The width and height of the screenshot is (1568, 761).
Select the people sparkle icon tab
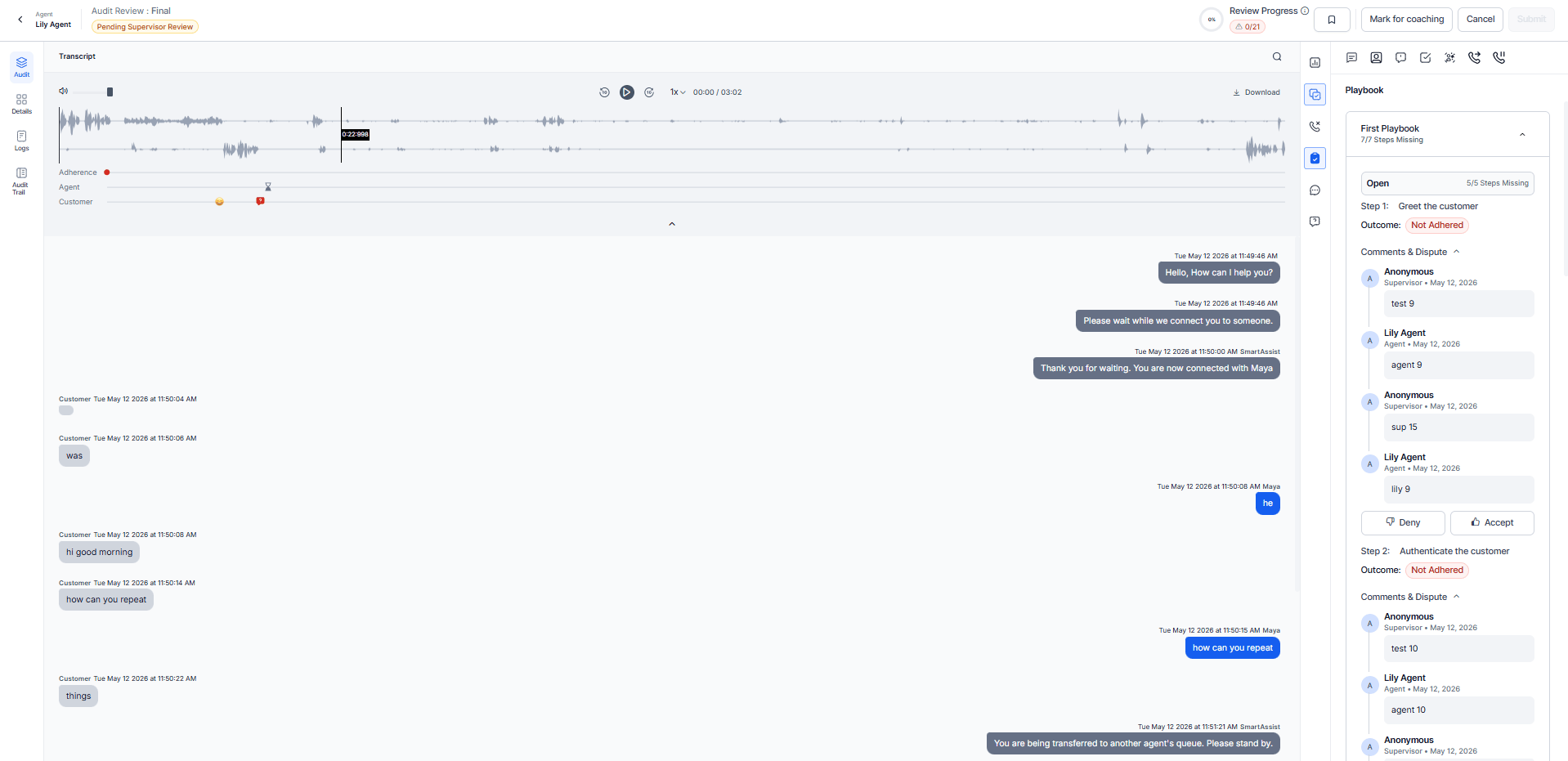(x=1449, y=58)
